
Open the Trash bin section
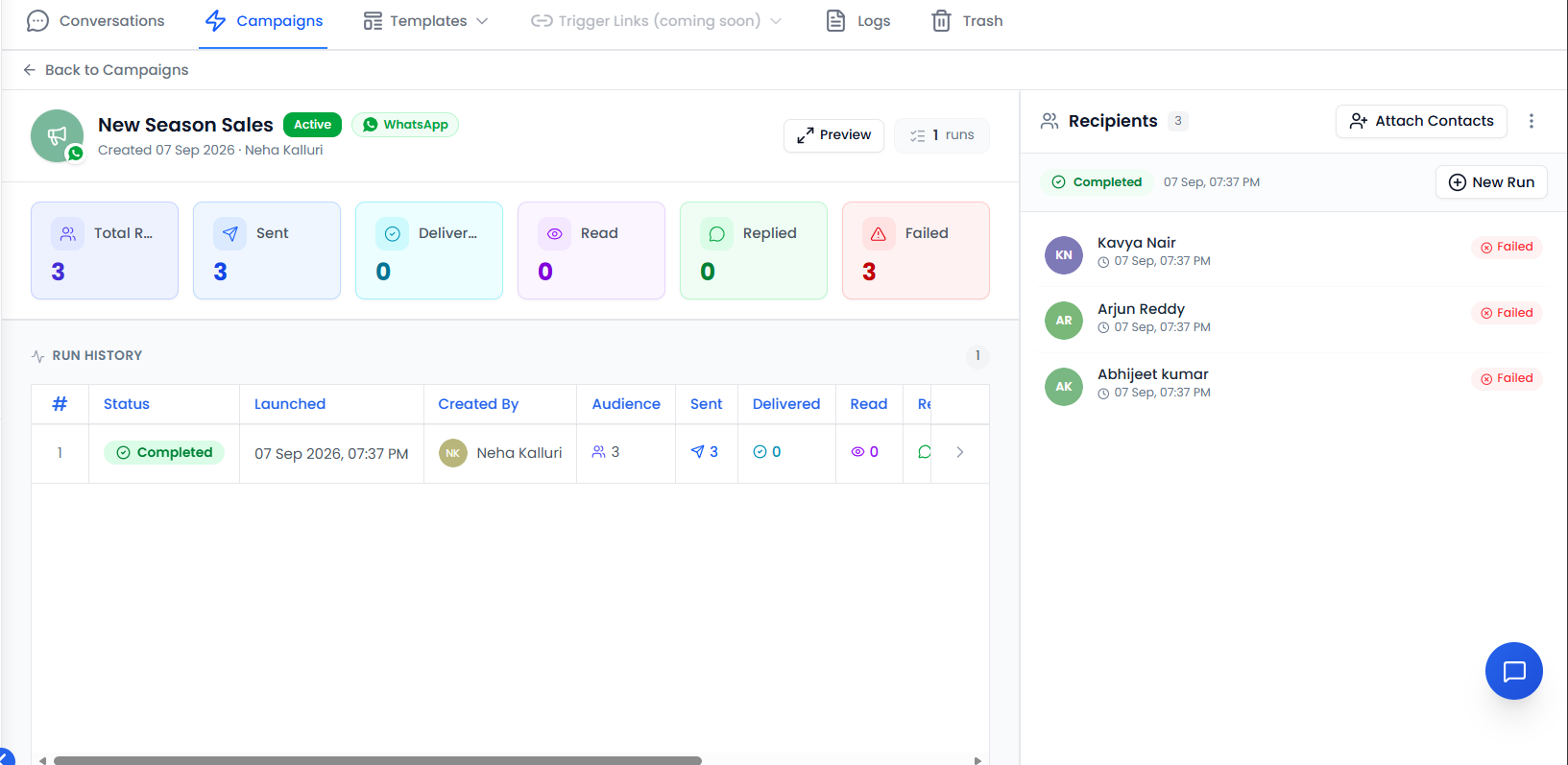967,21
